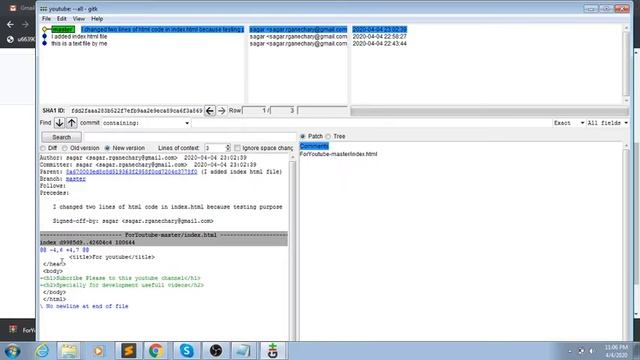Select the Old version radio button

tap(65, 148)
